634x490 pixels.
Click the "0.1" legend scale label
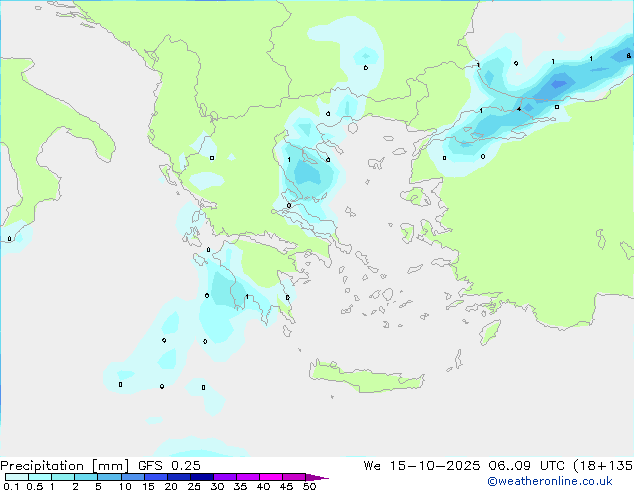[x=11, y=486]
